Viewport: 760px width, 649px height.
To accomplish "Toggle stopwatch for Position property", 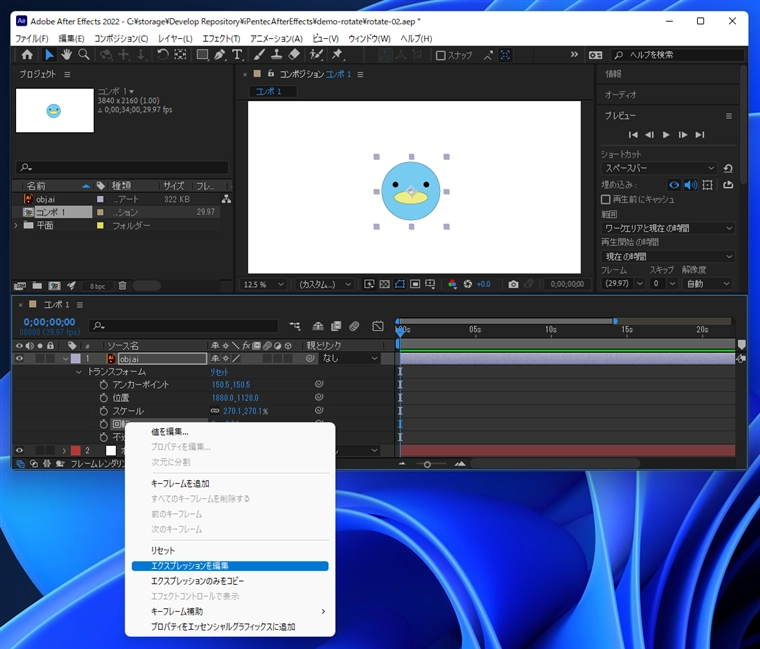I will pos(103,398).
